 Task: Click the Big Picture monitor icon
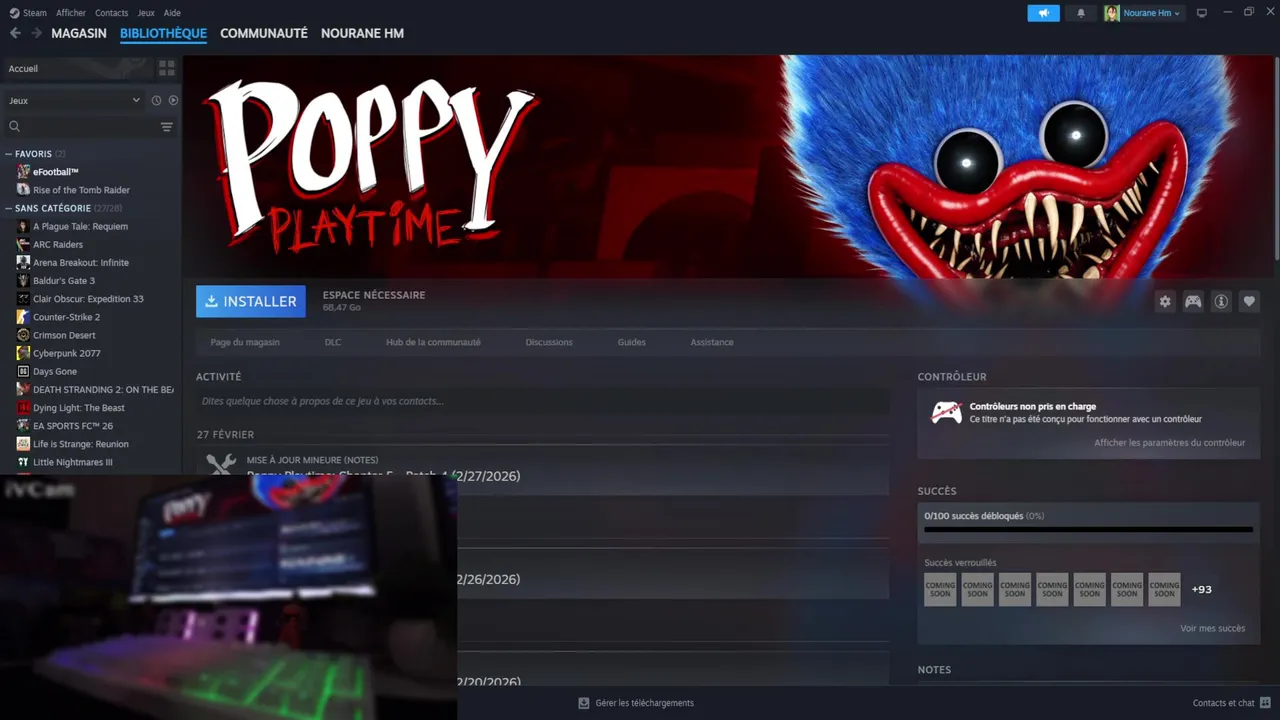[1202, 13]
